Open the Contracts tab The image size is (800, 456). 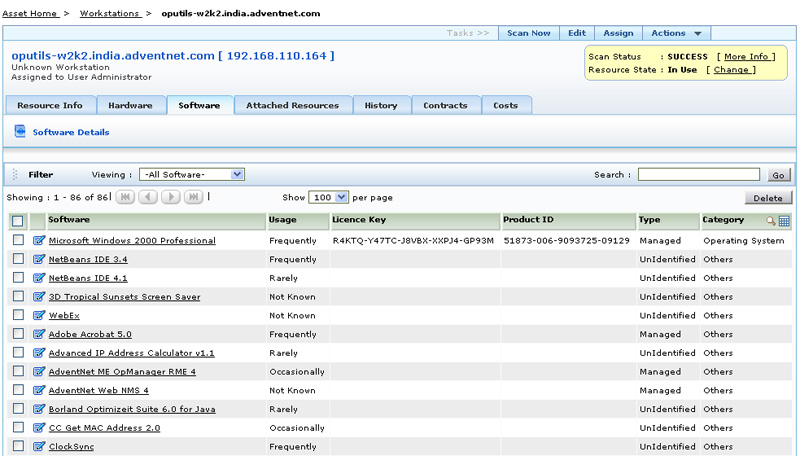click(445, 105)
